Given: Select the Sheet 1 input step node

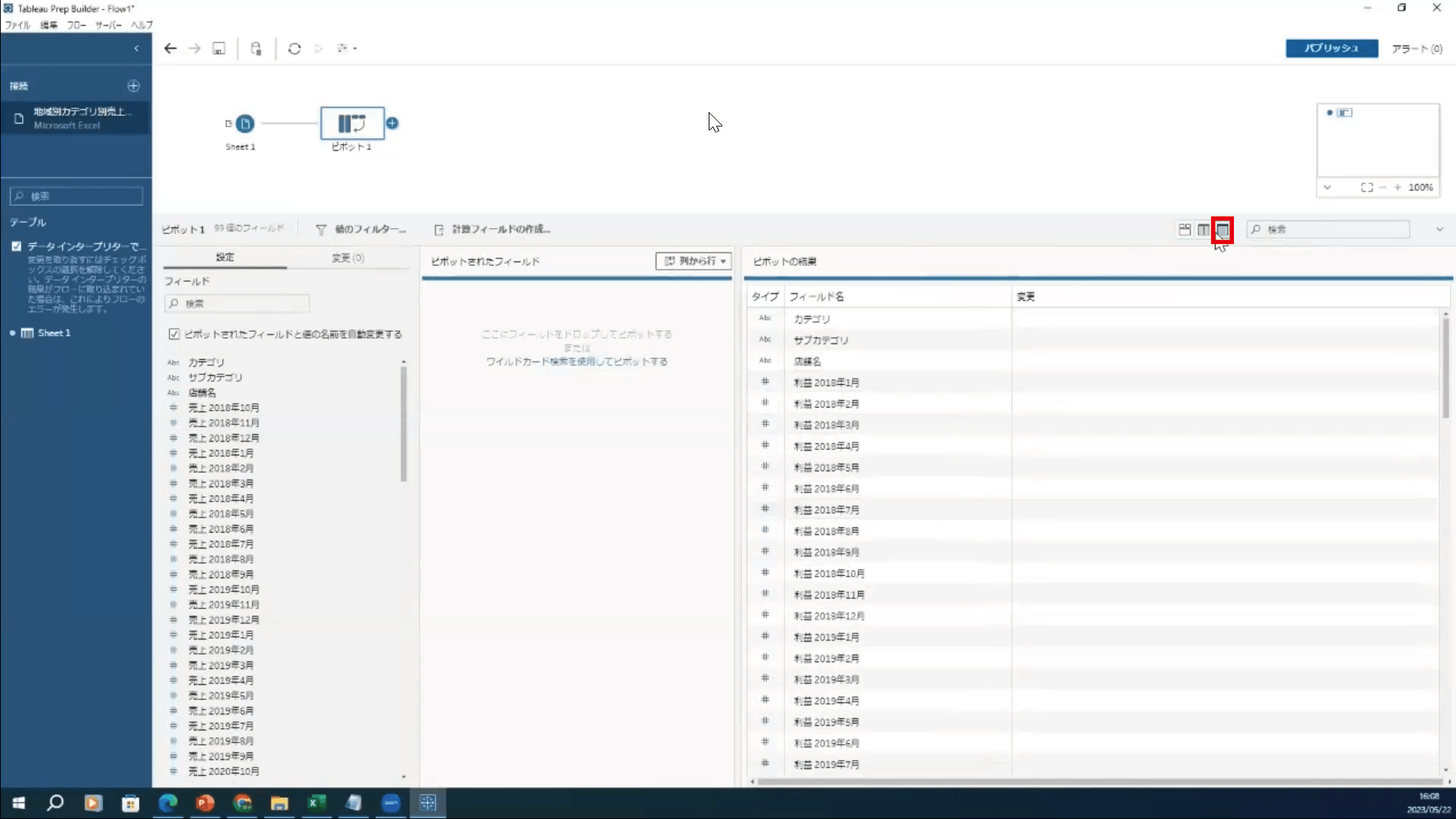Looking at the screenshot, I should click(x=245, y=123).
